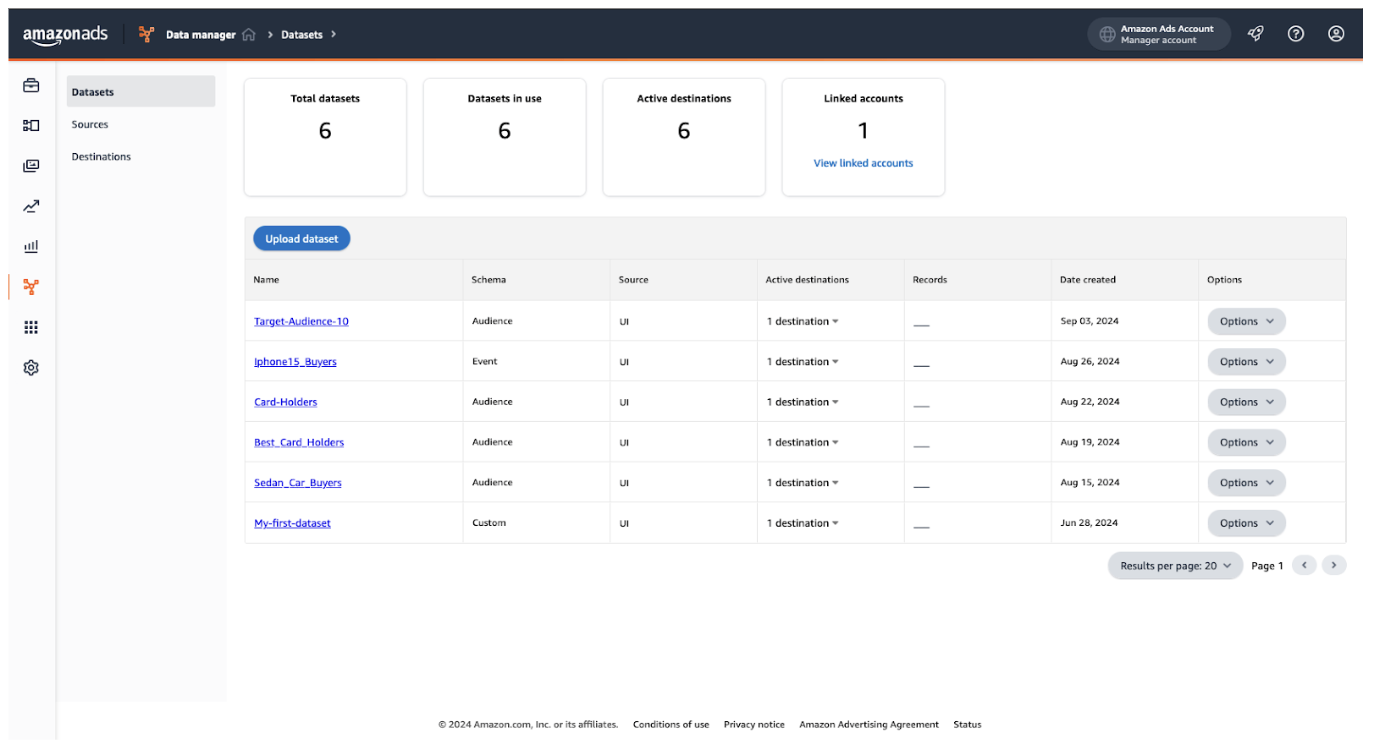The width and height of the screenshot is (1386, 746).
Task: Expand Options for Iphone15_Buyers
Action: [1246, 362]
